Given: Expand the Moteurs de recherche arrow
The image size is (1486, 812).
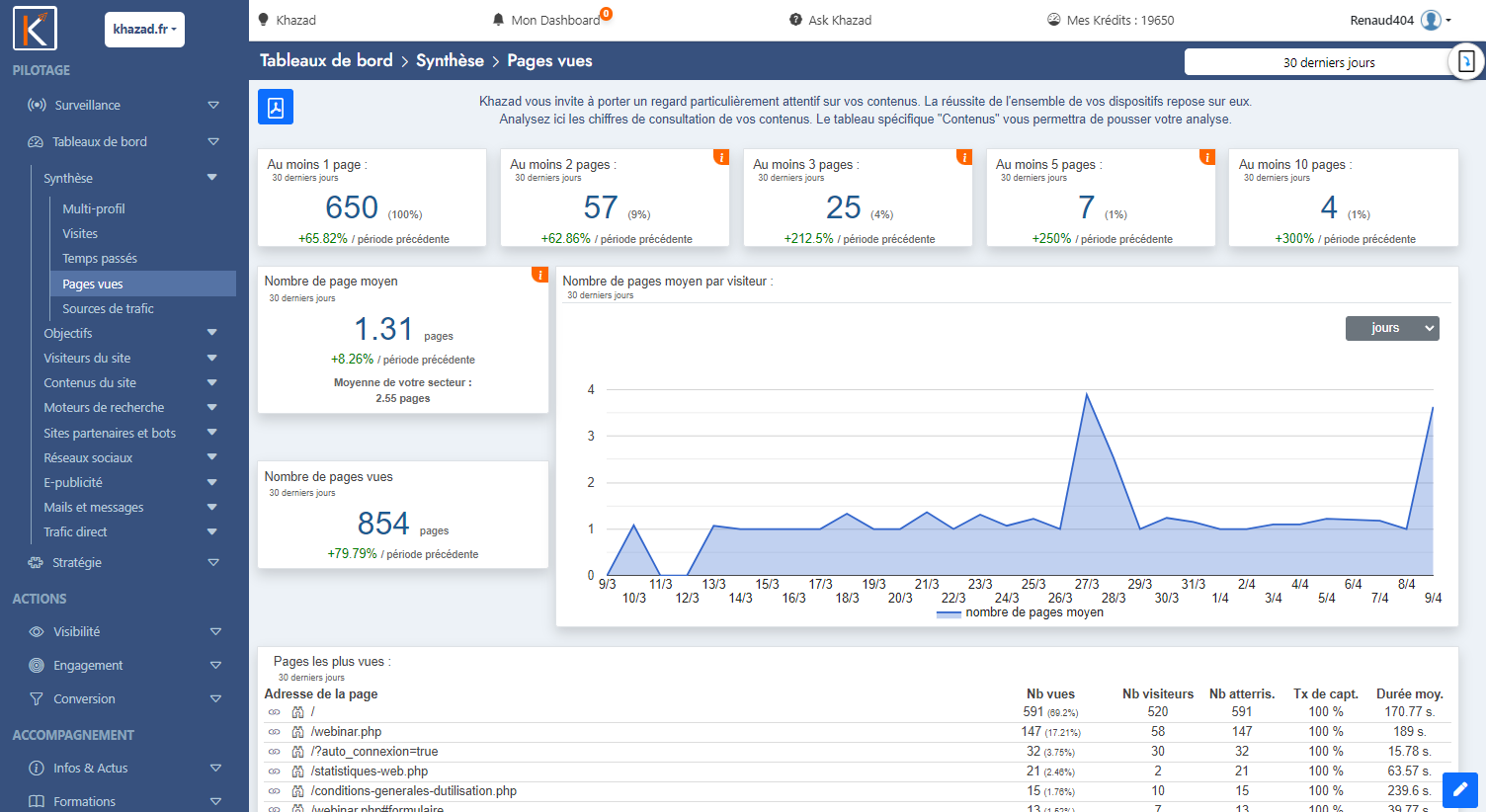Looking at the screenshot, I should coord(211,407).
